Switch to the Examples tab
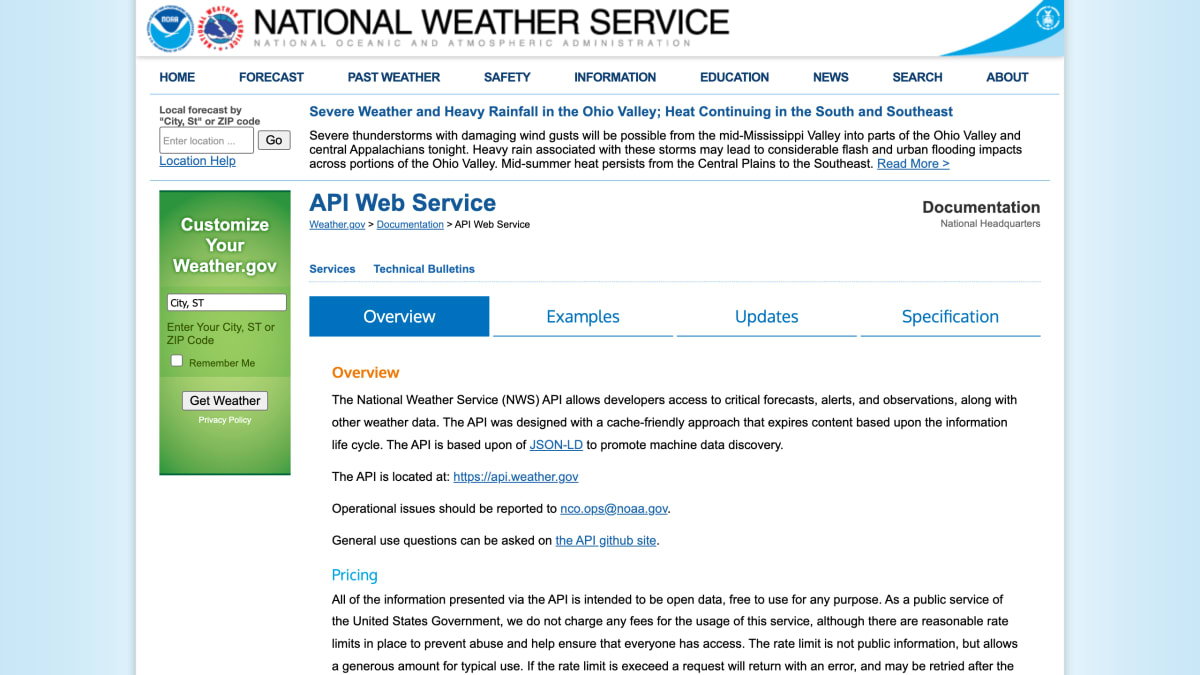 583,316
